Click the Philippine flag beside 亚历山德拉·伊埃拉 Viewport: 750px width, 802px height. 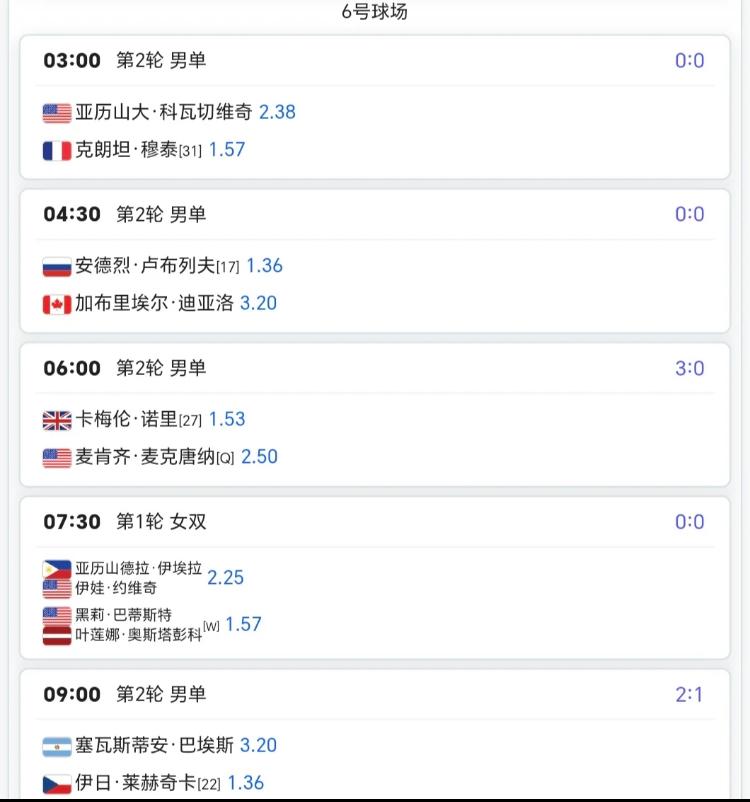[x=57, y=569]
